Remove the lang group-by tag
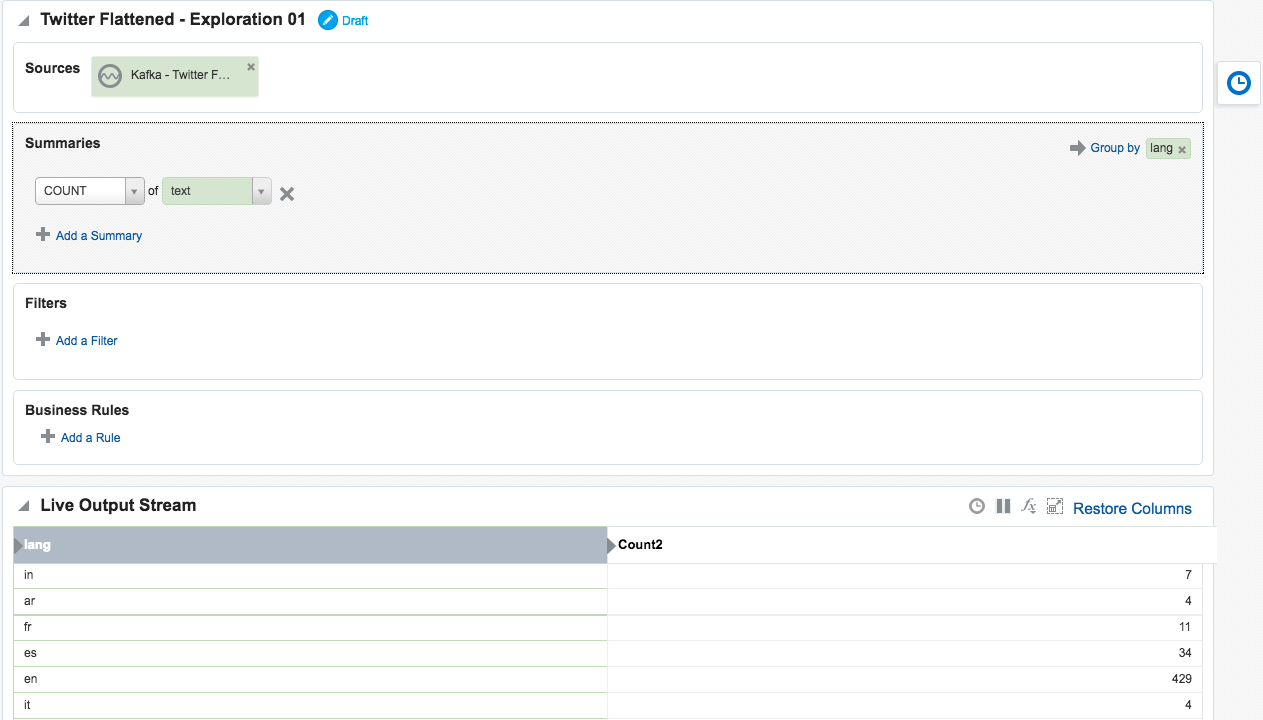The image size is (1263, 720). point(1182,150)
